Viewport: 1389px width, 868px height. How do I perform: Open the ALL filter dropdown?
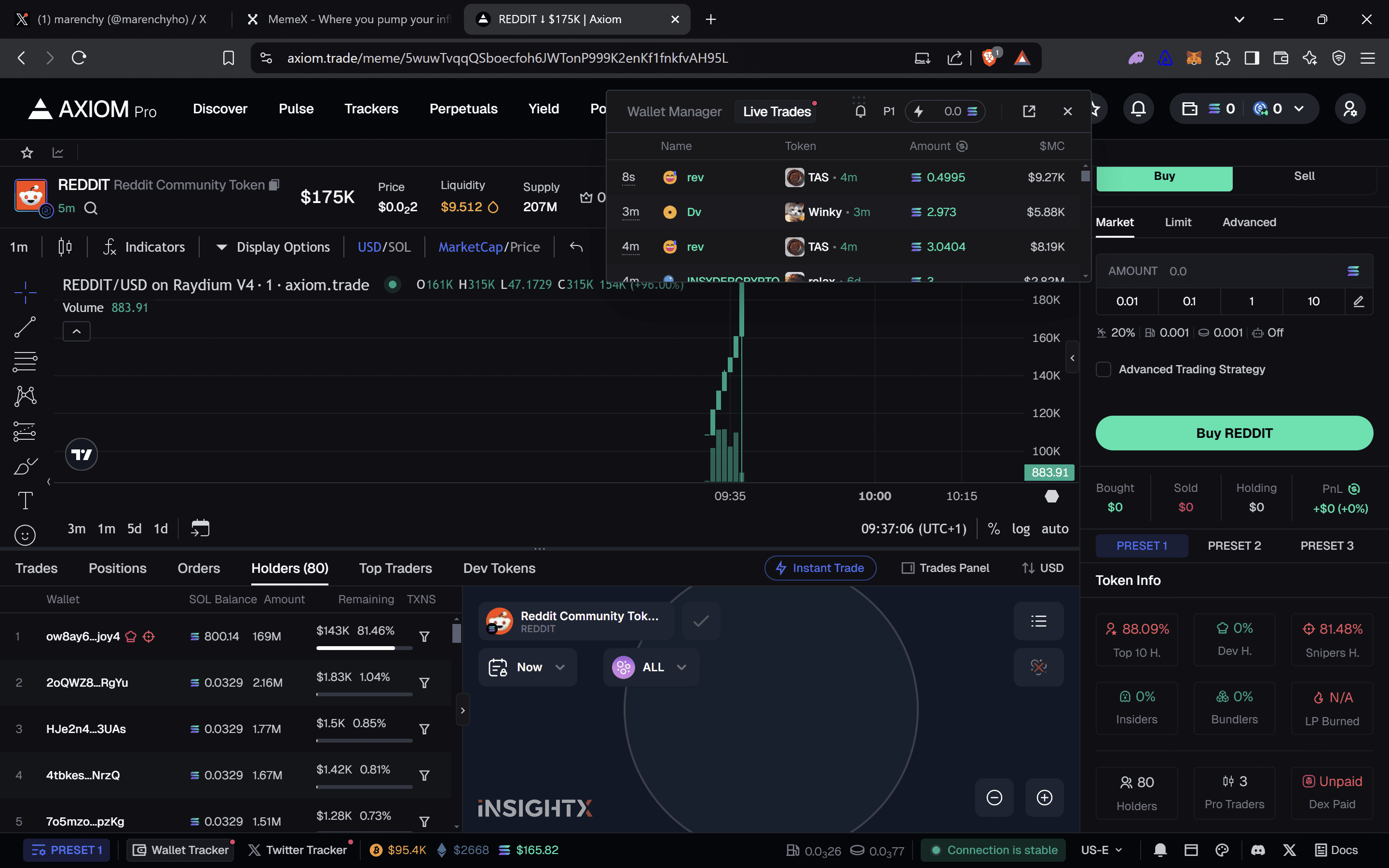[651, 667]
